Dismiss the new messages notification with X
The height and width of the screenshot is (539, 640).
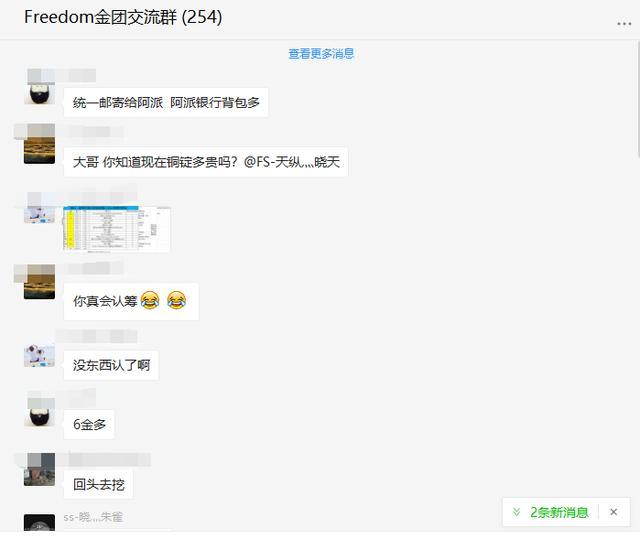(x=613, y=512)
